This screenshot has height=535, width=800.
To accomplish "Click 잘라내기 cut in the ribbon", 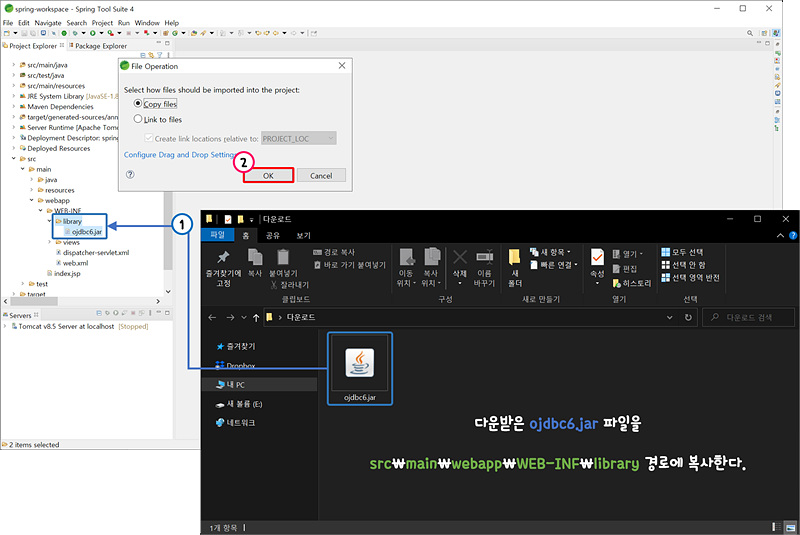I will pos(290,285).
